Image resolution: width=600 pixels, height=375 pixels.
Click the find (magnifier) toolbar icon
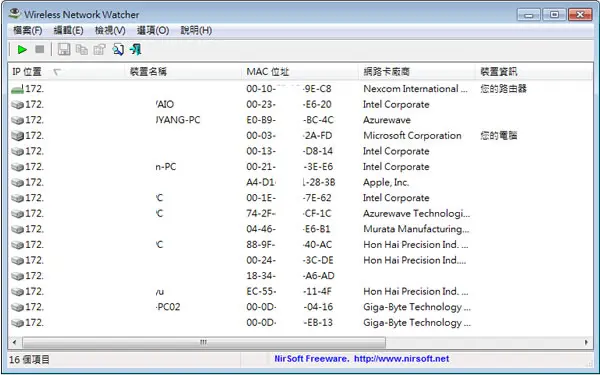[x=118, y=49]
